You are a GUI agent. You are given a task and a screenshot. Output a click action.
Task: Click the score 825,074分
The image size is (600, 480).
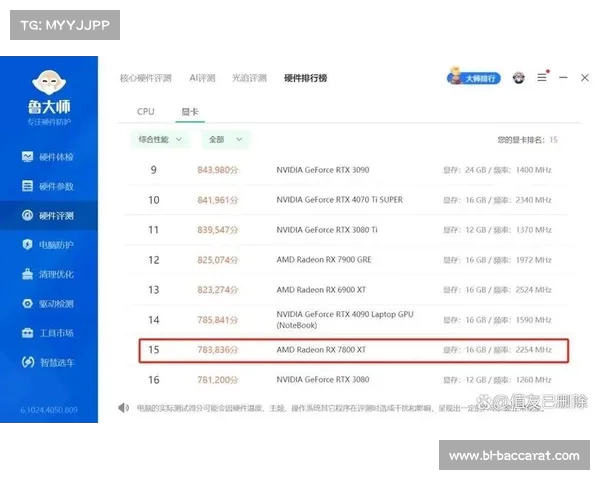pos(218,260)
